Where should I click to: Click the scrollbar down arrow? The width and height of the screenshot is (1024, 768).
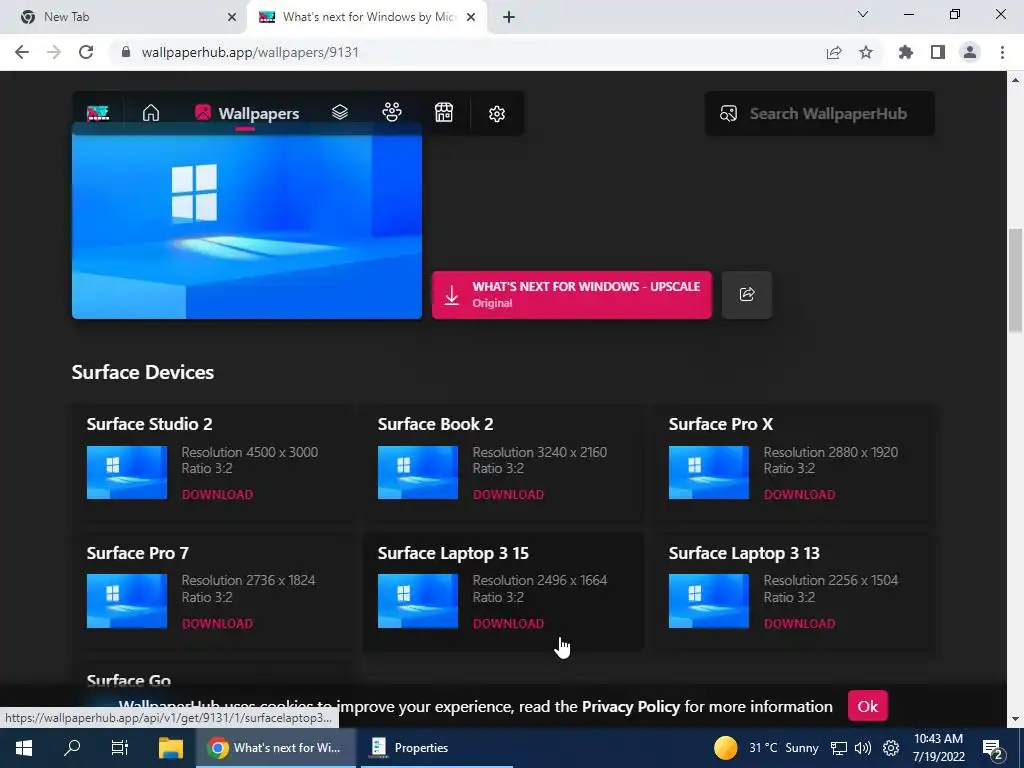tap(1015, 719)
